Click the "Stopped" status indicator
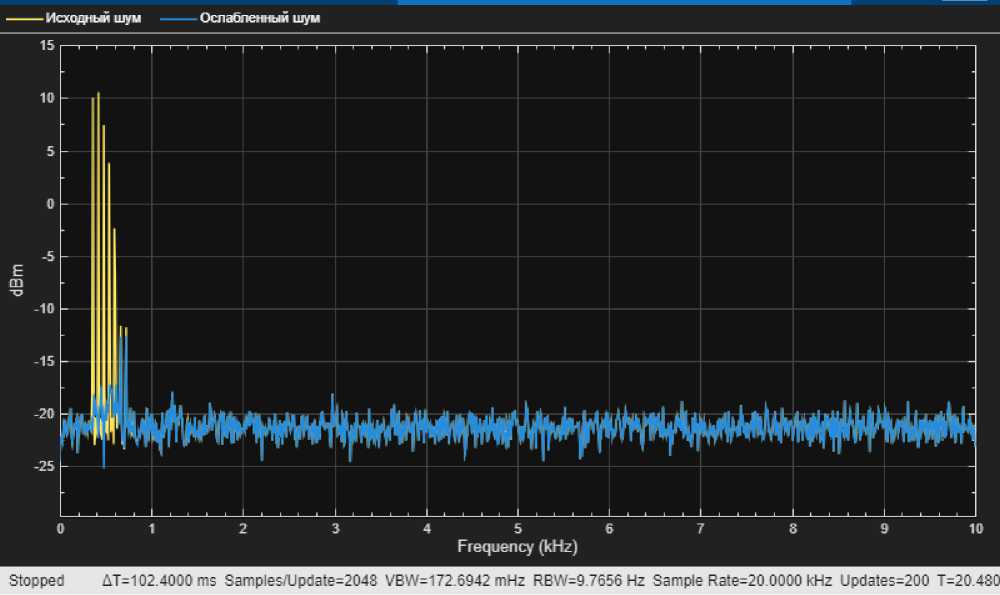 pos(36,581)
